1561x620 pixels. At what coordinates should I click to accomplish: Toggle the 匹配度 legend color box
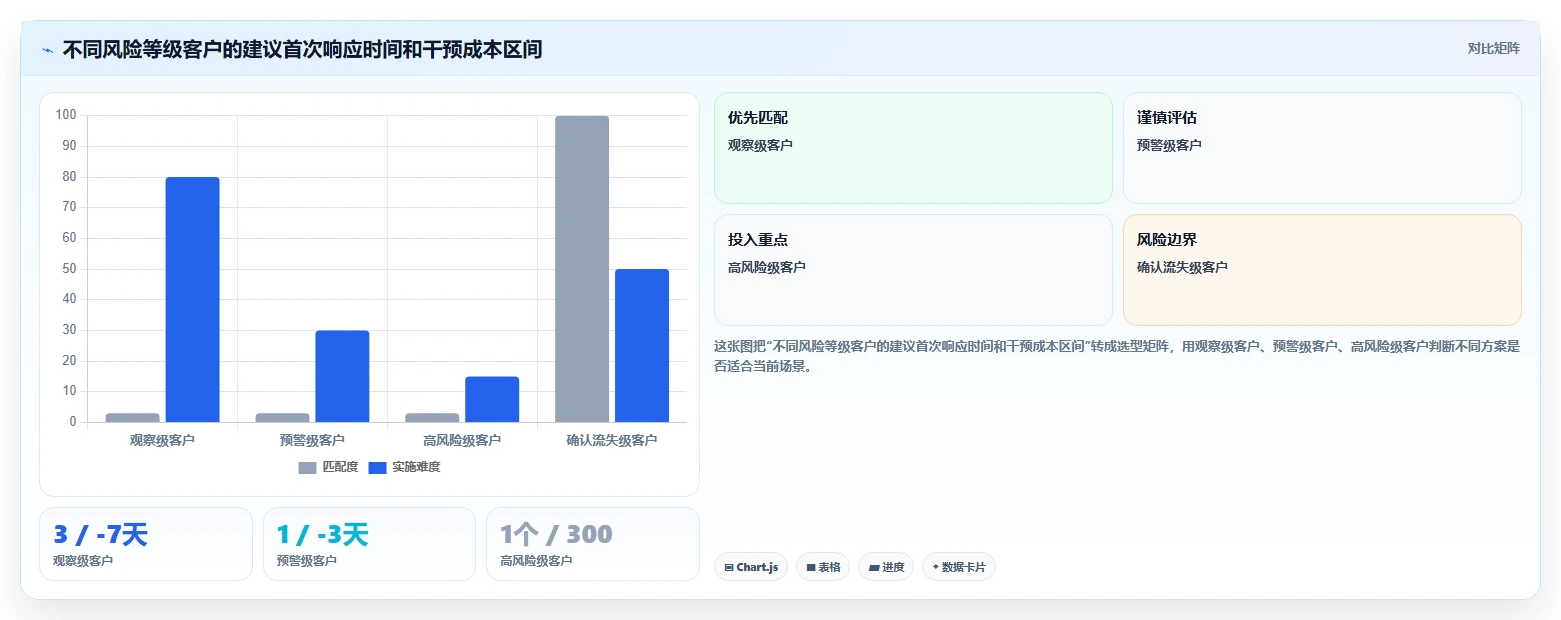[307, 467]
